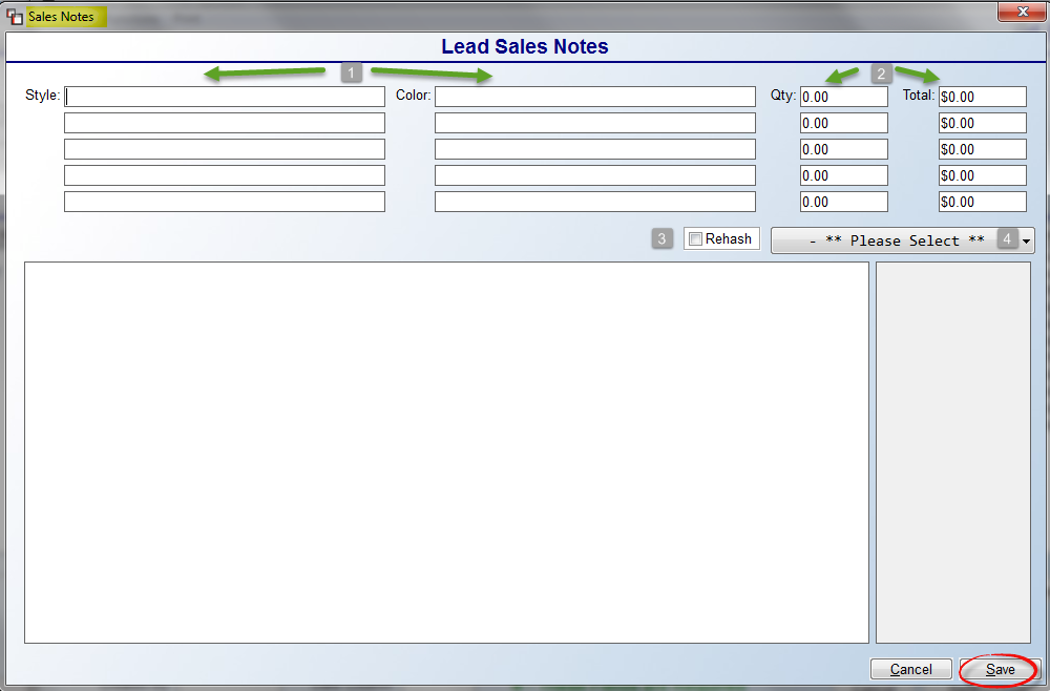Viewport: 1050px width, 691px height.
Task: Select the first Qty field
Action: [844, 96]
